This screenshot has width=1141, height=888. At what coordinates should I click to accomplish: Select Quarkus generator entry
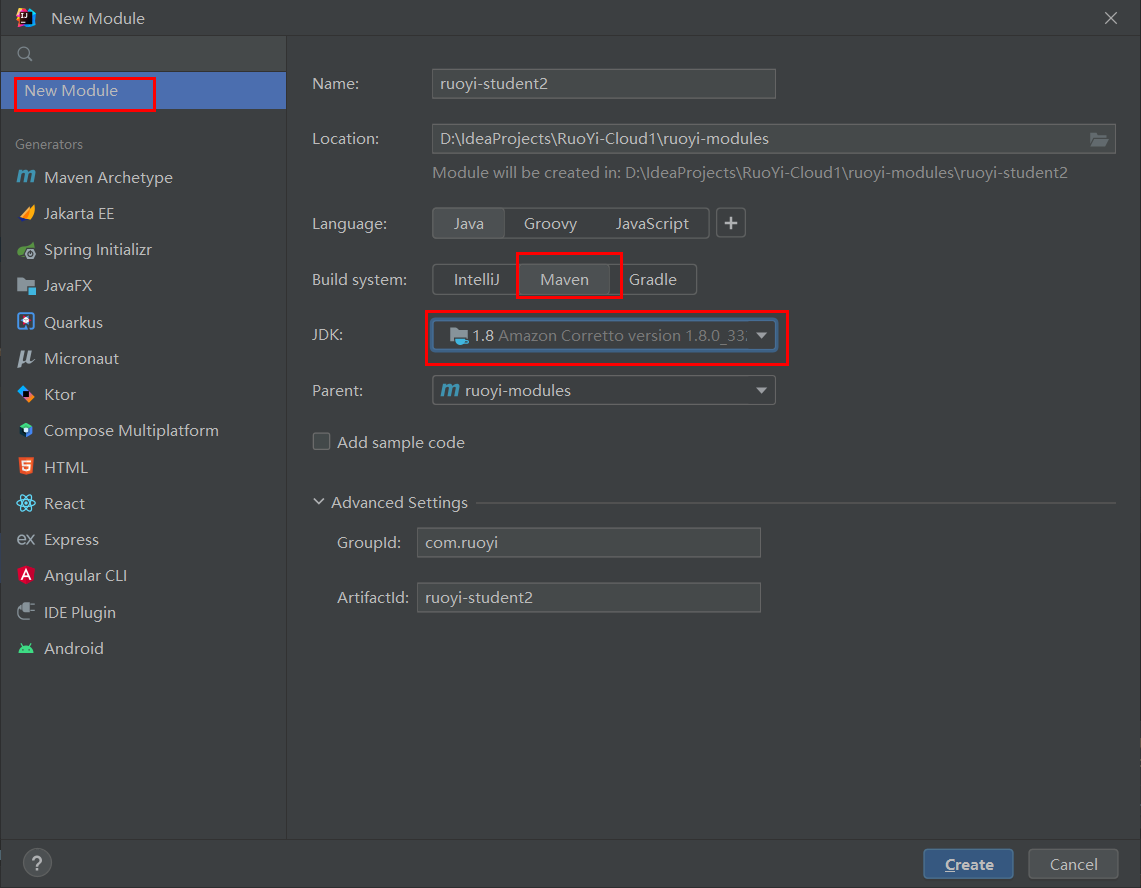click(x=143, y=322)
